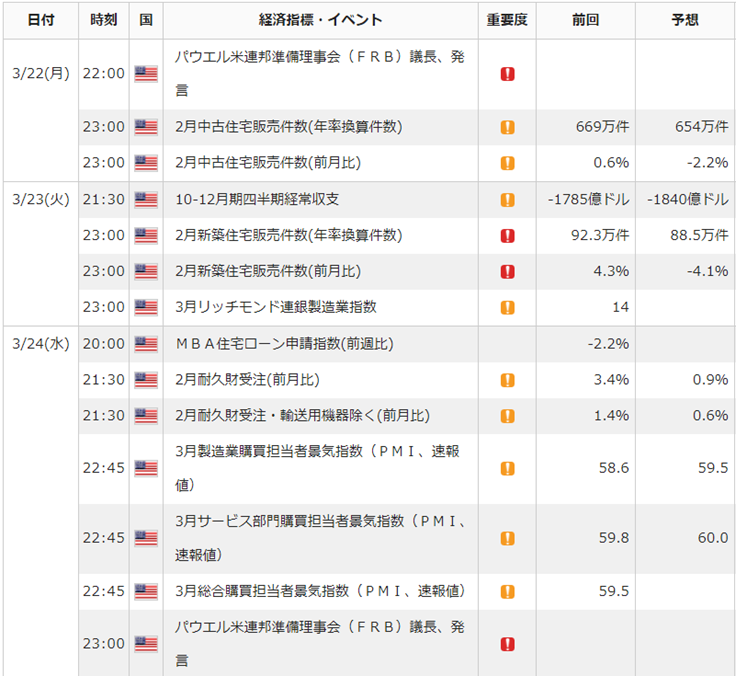736x676 pixels.
Task: Click orange importance icon for 10-12月期四半期経常収支
Action: pyautogui.click(x=507, y=200)
